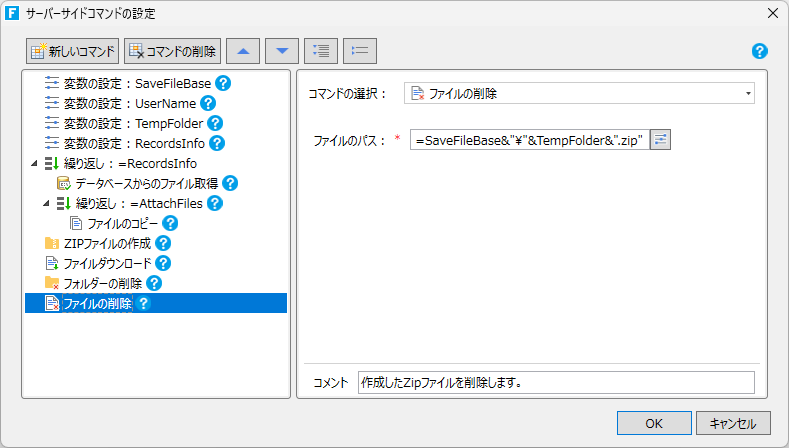The image size is (789, 448).
Task: Click the キャンセル button
Action: coord(733,423)
